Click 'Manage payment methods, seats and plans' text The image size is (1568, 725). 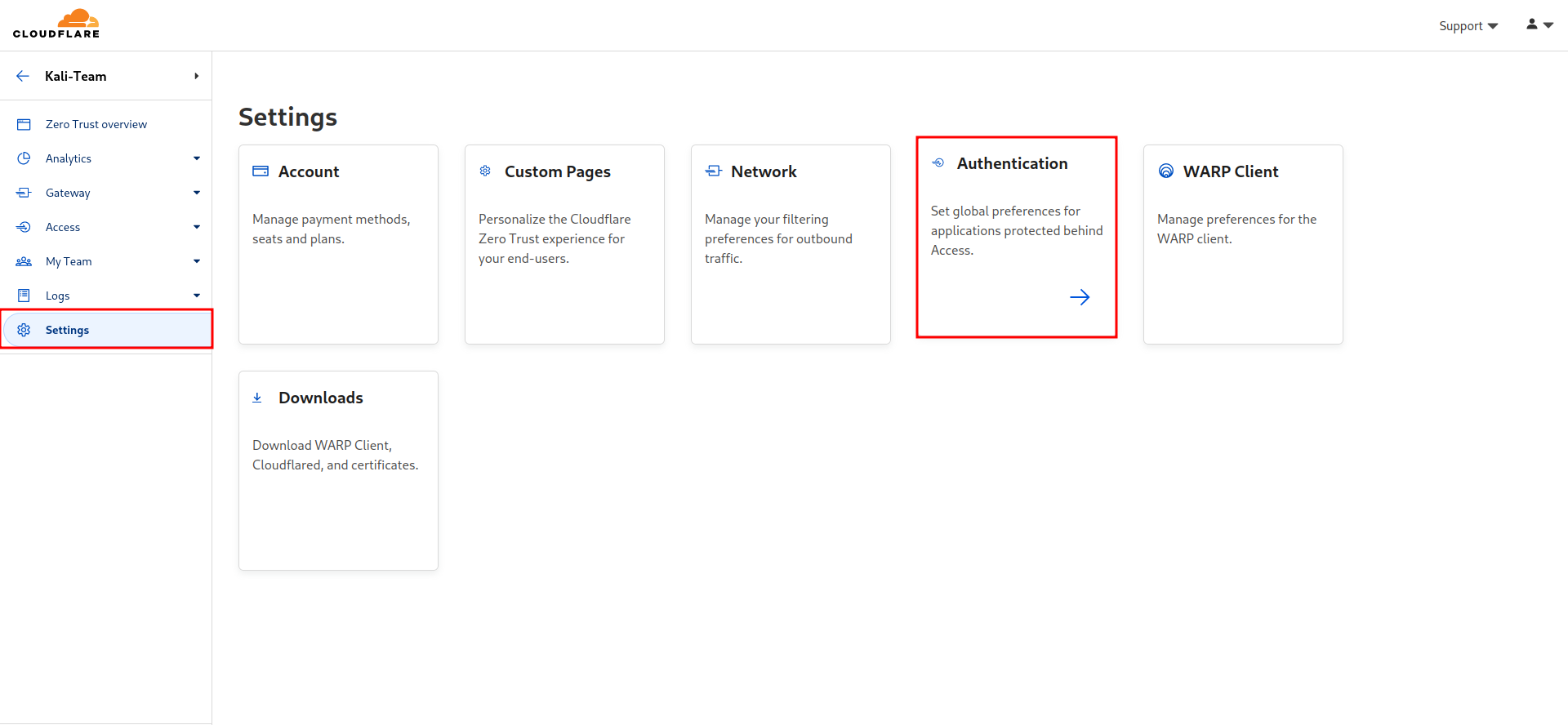click(332, 229)
